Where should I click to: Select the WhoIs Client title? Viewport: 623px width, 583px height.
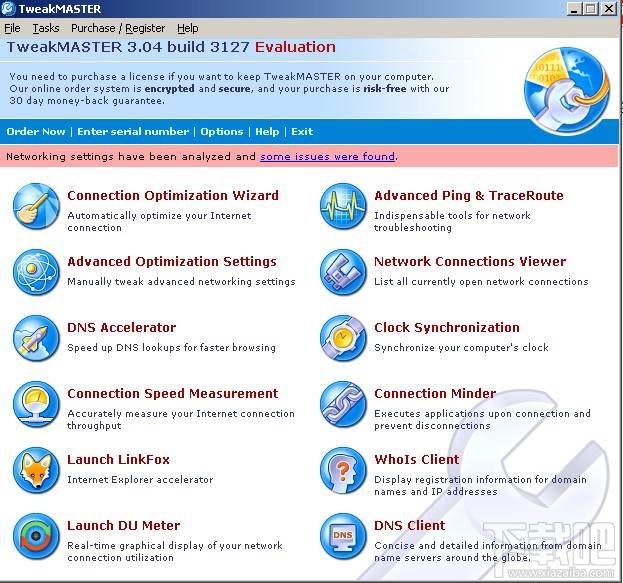tap(417, 459)
